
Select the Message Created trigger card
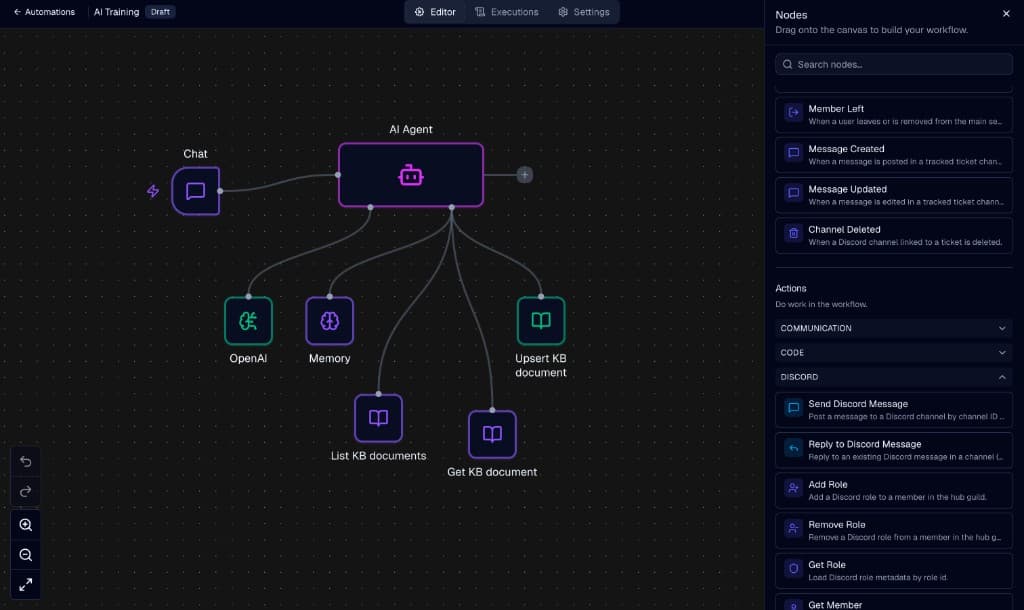tap(893, 155)
